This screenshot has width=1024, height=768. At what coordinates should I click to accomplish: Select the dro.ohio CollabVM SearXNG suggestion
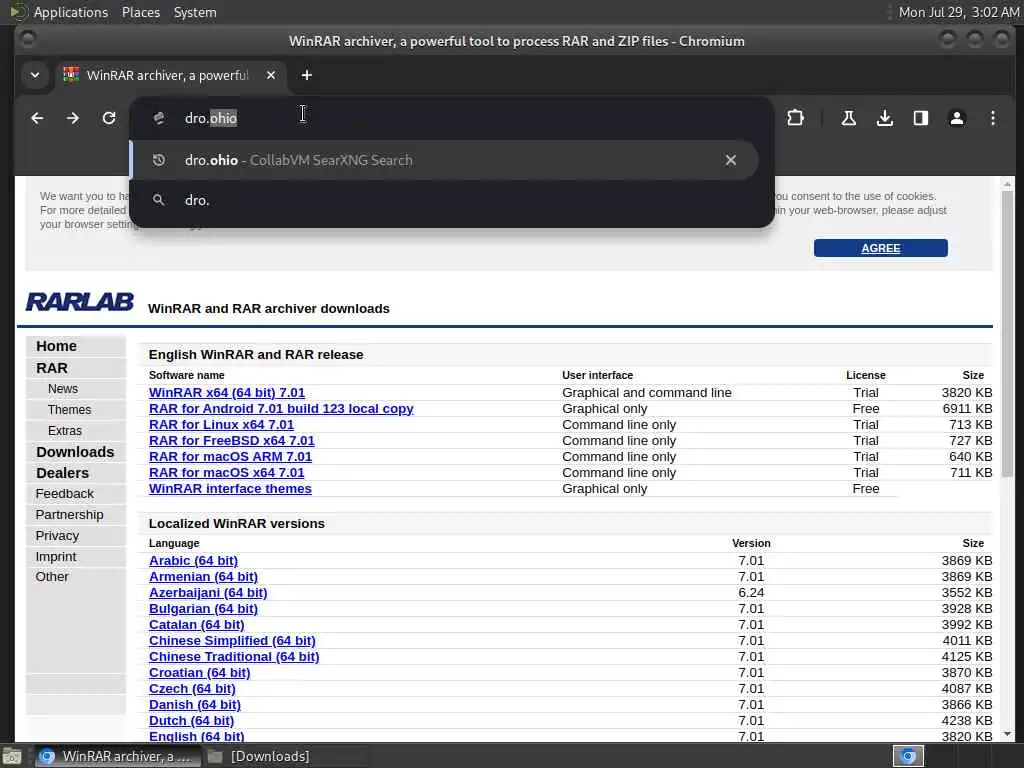click(444, 160)
